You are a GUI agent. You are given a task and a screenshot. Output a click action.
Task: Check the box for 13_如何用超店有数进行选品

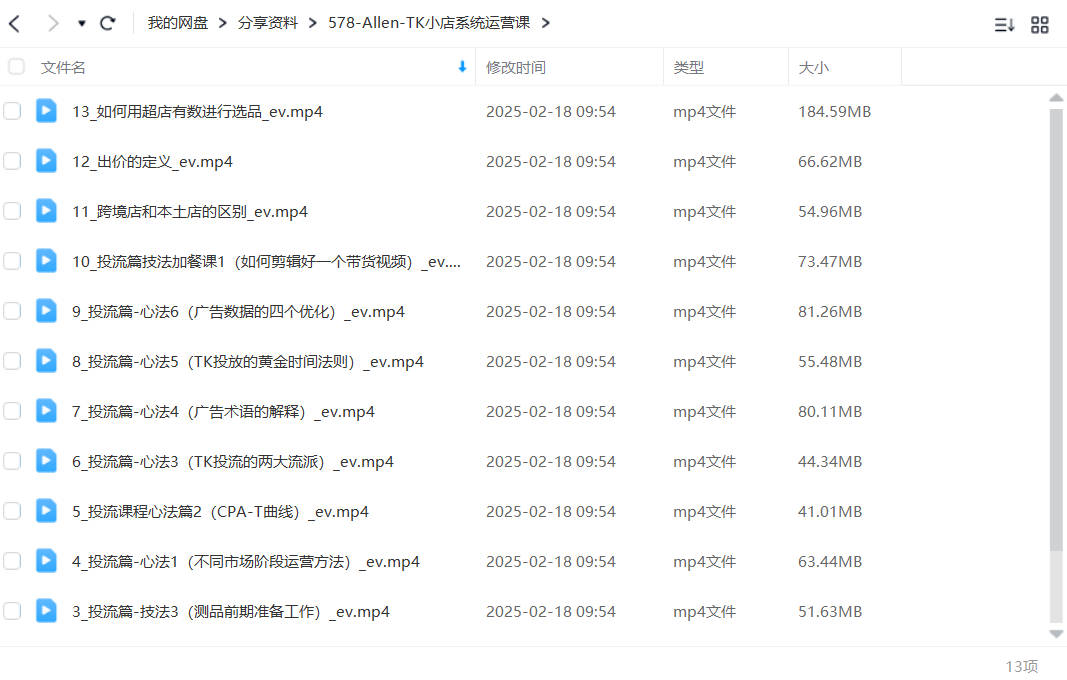[x=12, y=111]
